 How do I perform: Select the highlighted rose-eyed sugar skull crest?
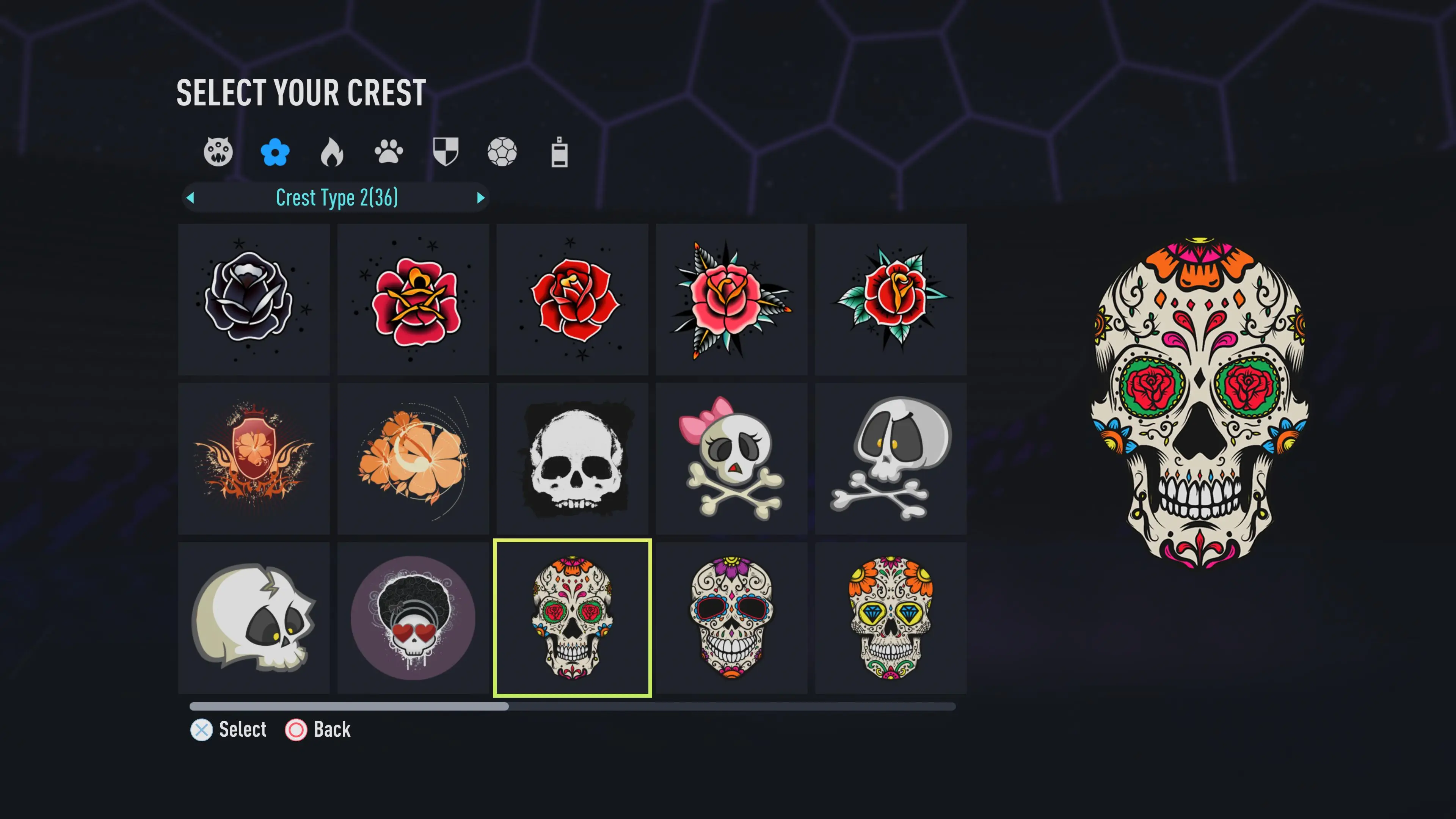point(573,618)
